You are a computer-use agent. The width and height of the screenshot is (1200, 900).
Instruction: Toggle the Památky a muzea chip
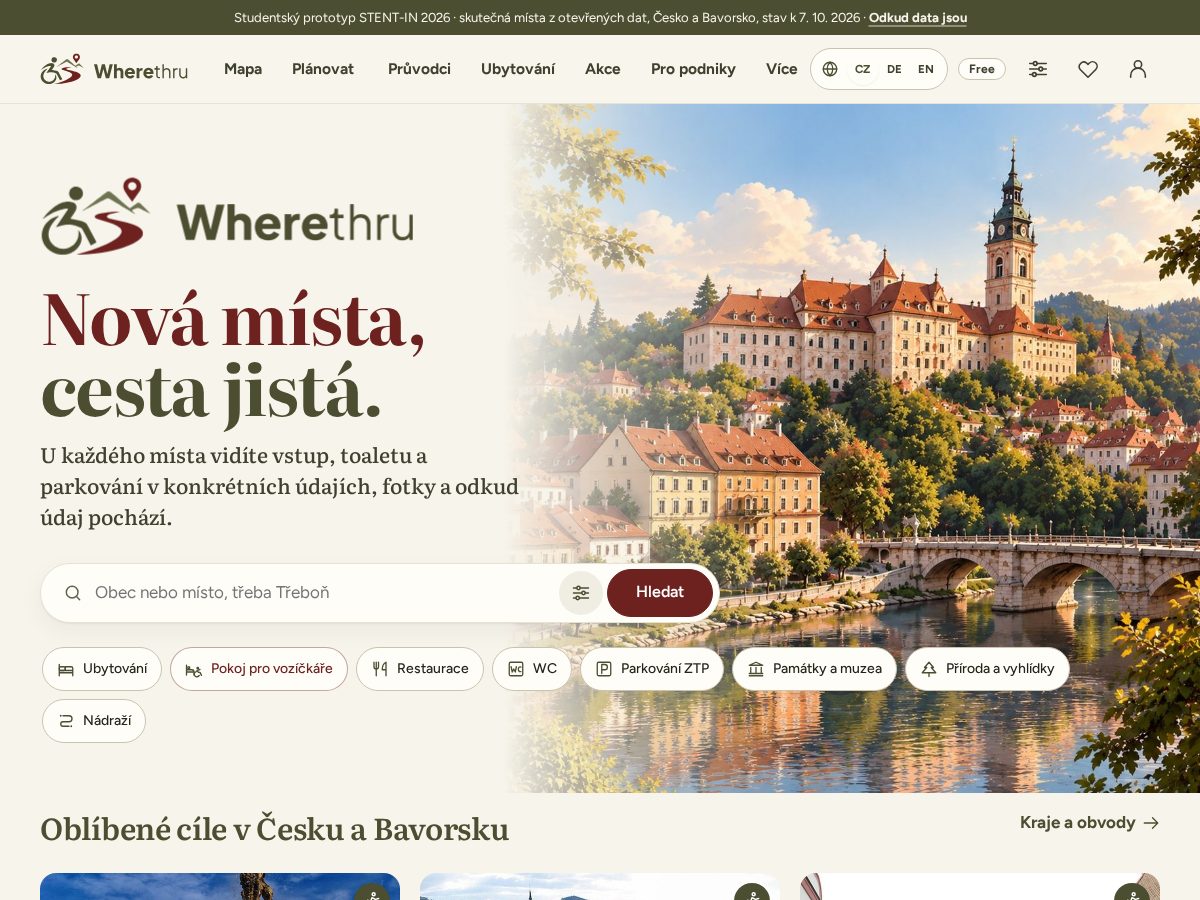tap(814, 669)
